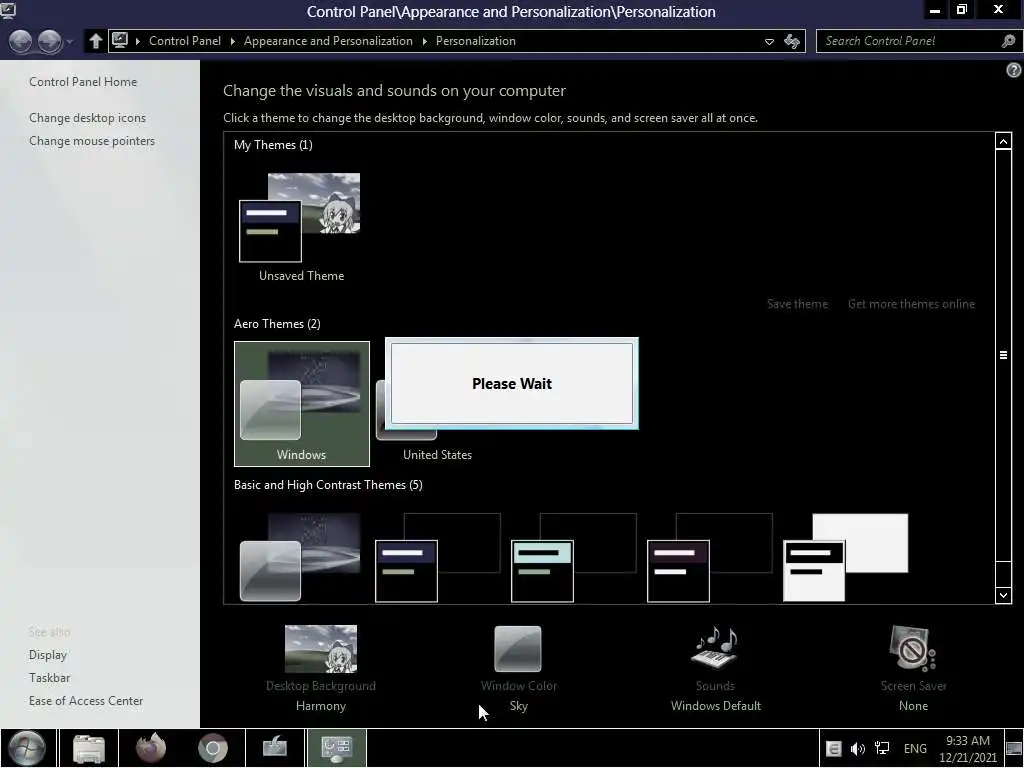The image size is (1024, 768).
Task: Select the United States theme label
Action: (x=437, y=455)
